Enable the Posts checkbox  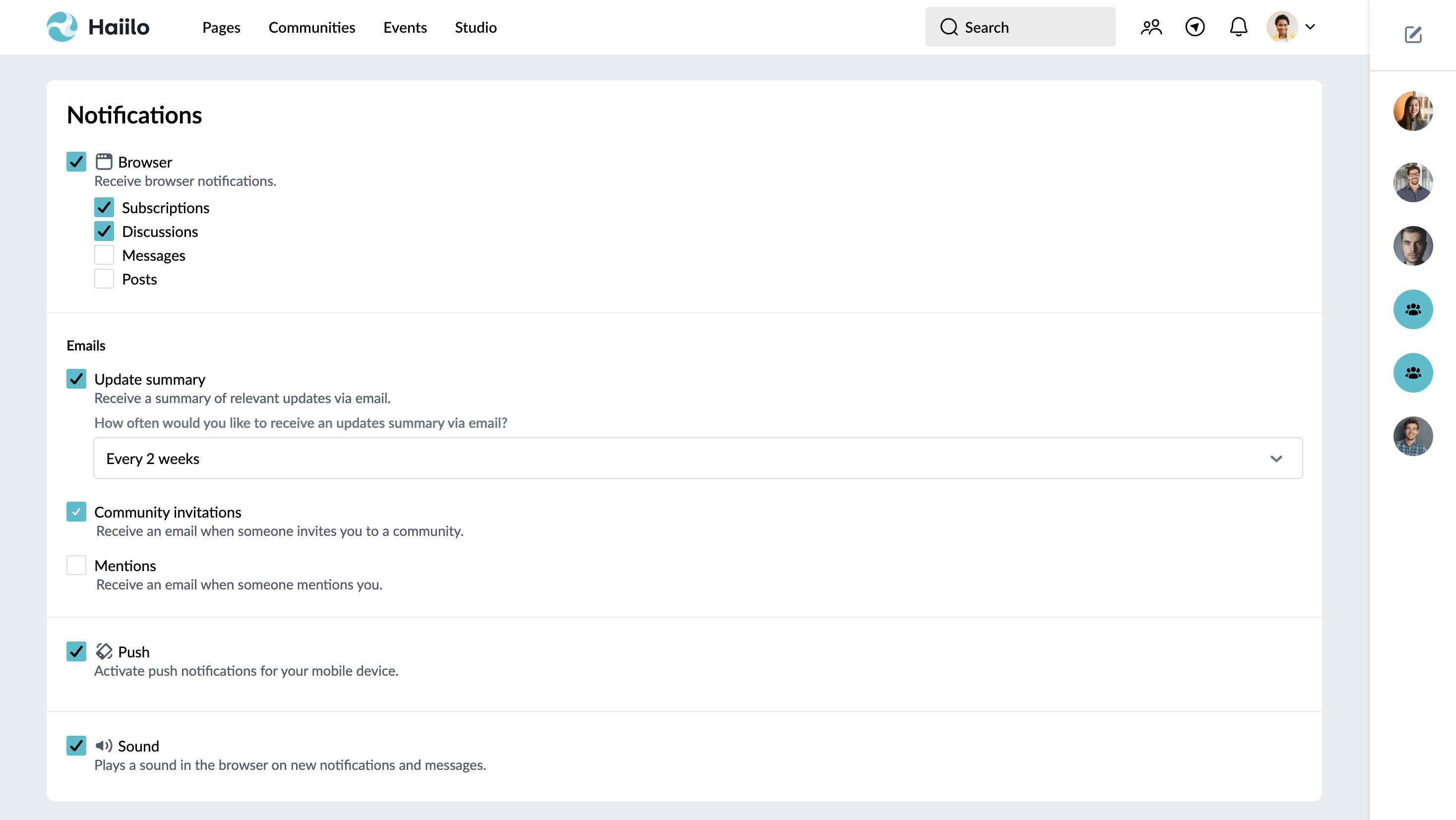tap(104, 279)
